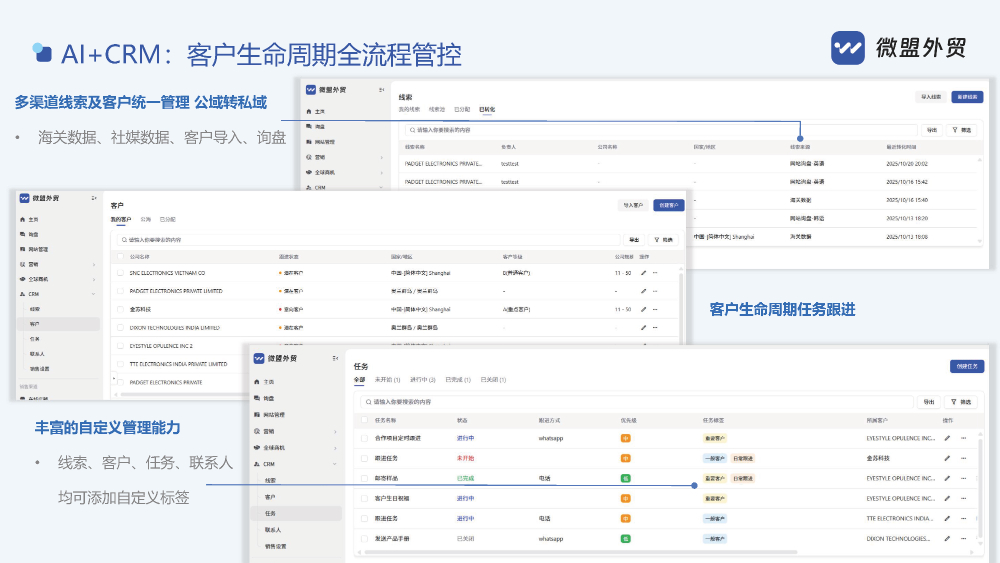Click pencil icon on 发送产品手册 task row
This screenshot has width=1000, height=563.
[947, 539]
